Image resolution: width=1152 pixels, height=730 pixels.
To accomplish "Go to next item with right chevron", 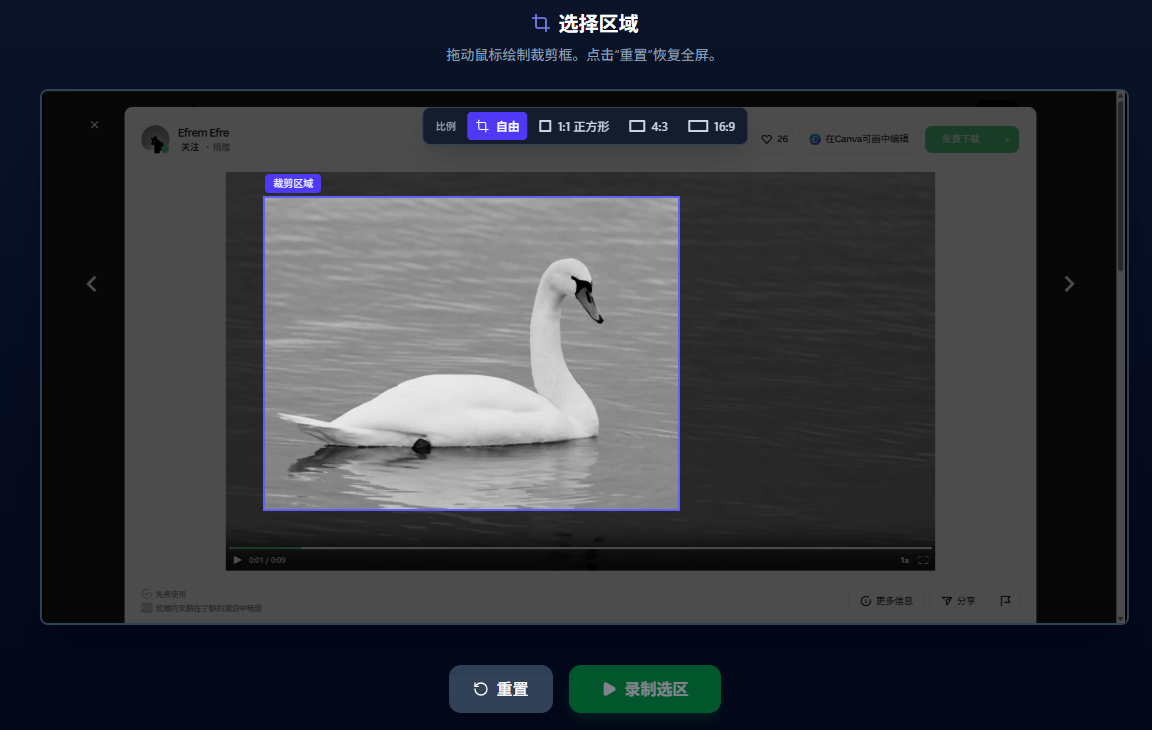I will coord(1069,283).
